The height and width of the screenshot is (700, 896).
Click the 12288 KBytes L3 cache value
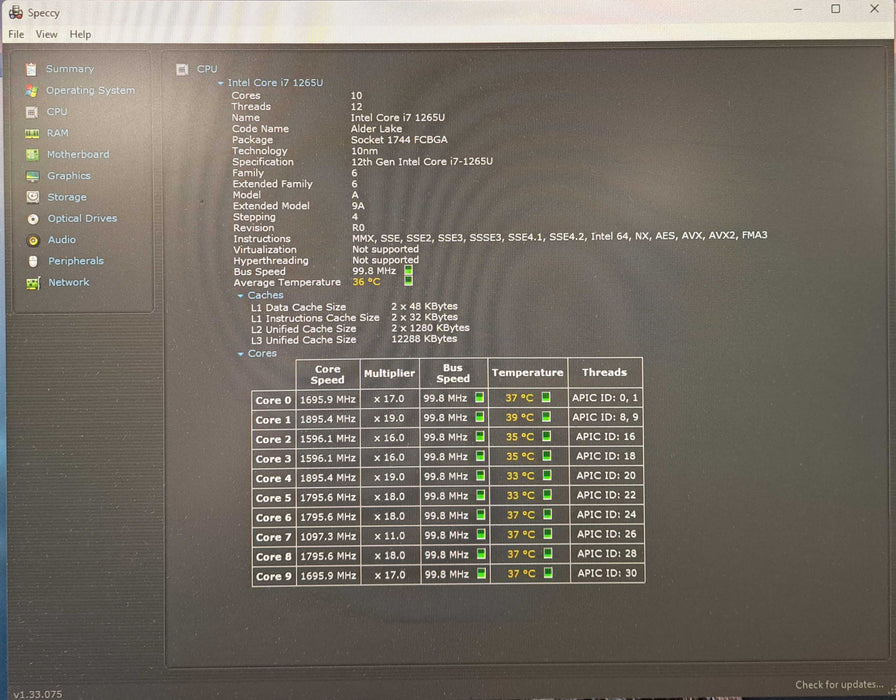click(x=424, y=338)
